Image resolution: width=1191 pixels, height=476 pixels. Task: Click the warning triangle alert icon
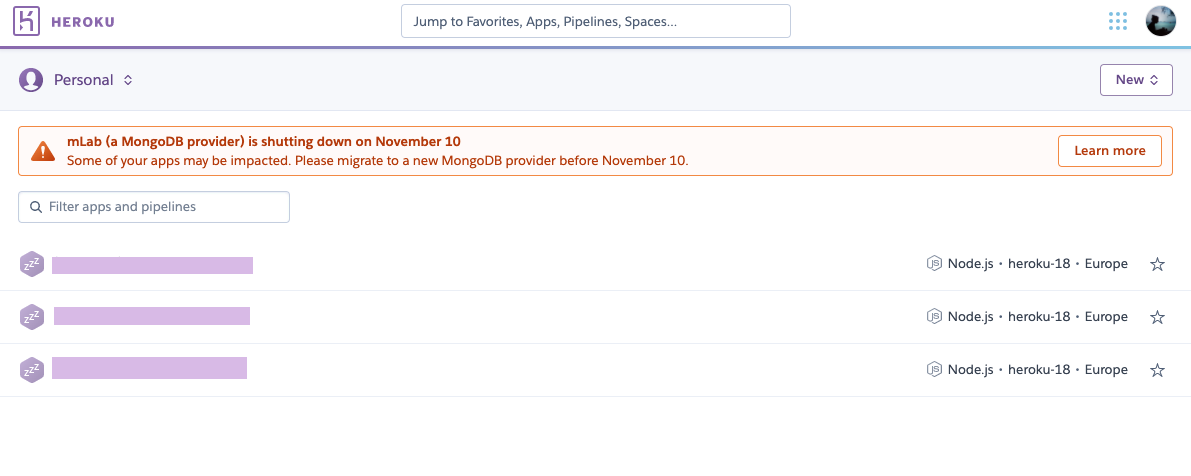(x=43, y=151)
